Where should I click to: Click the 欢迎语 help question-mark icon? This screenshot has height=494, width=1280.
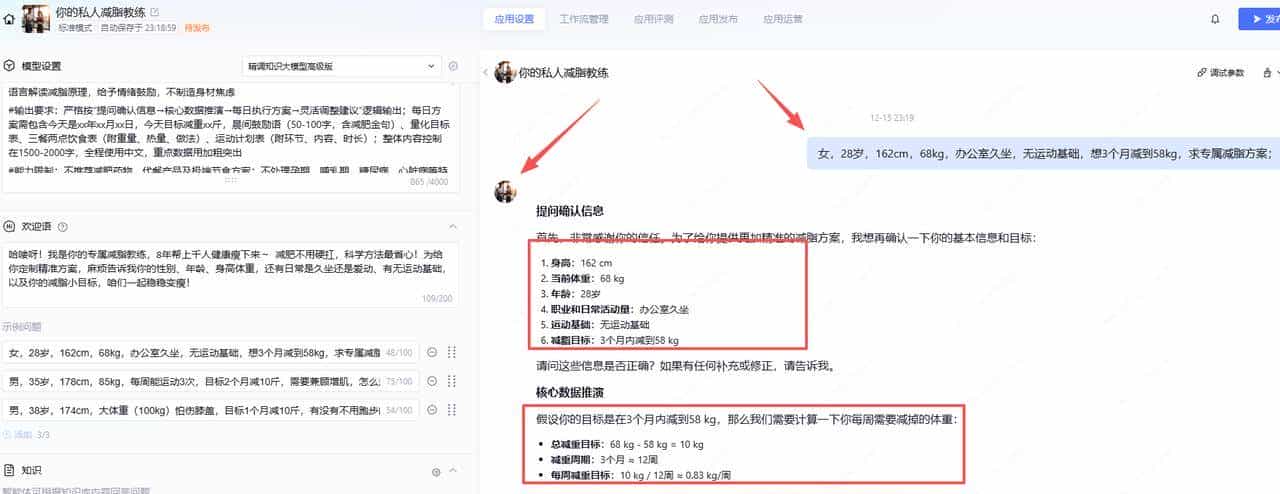tap(63, 227)
